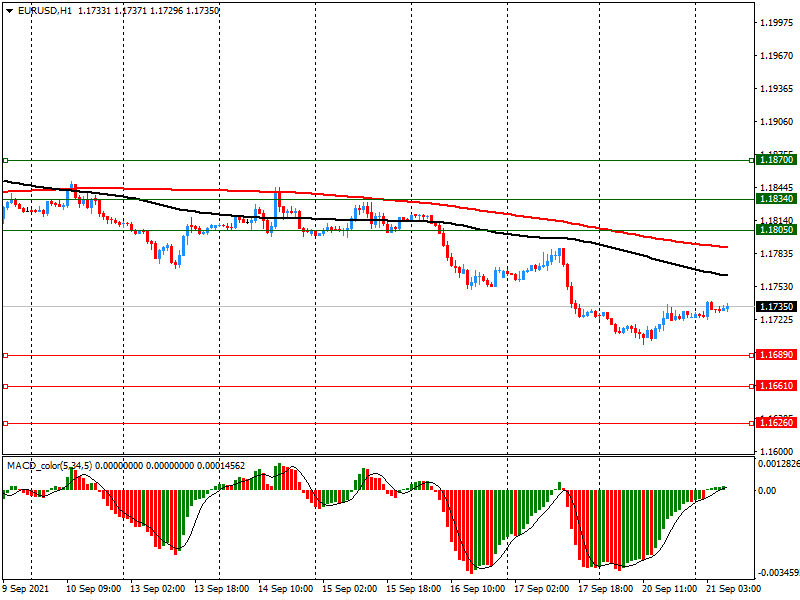This screenshot has width=800, height=600.
Task: Grab the left handle of the 1.18700 line
Action: tap(6, 161)
